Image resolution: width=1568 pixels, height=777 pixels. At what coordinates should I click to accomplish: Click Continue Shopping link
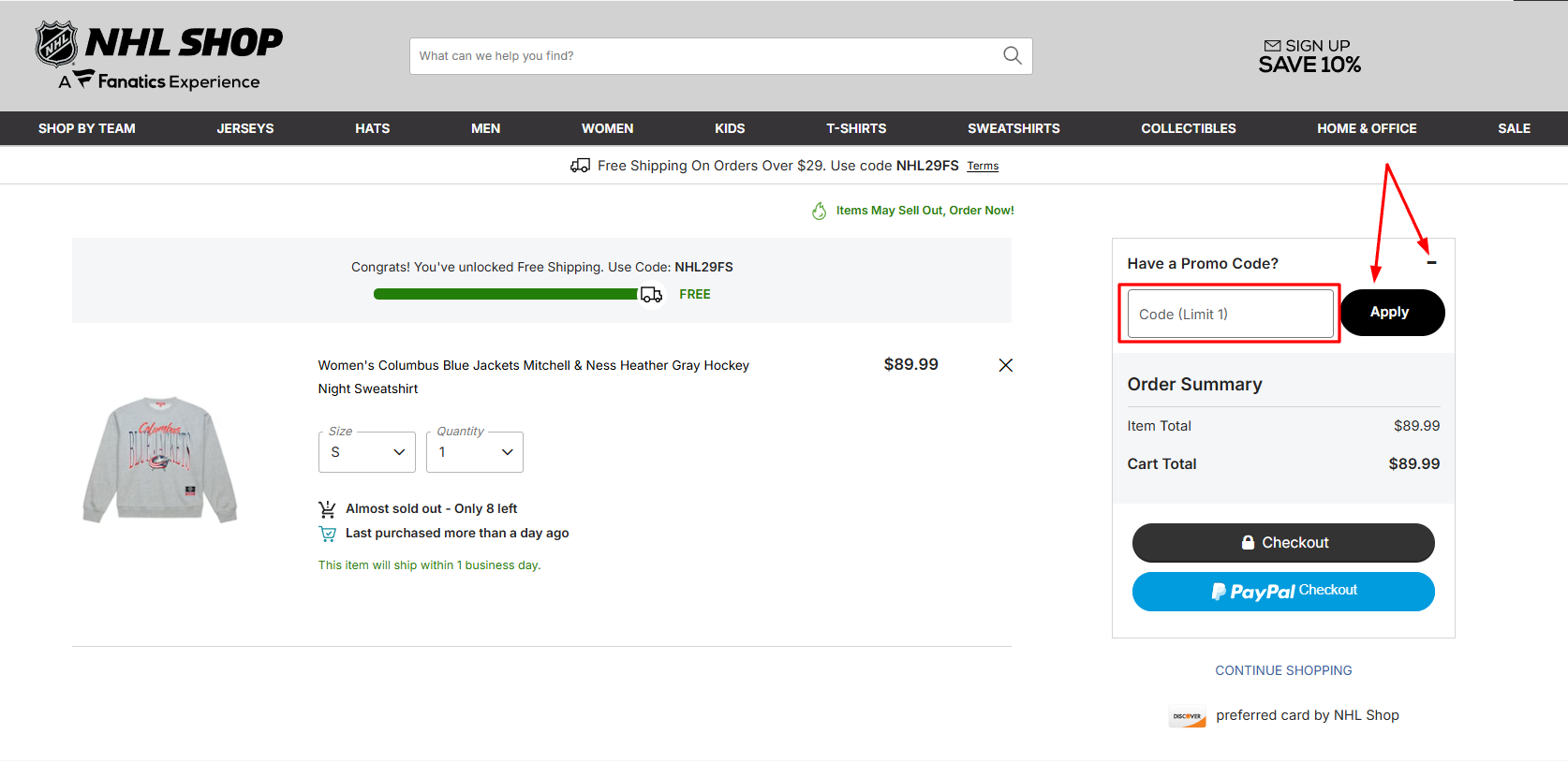1283,670
